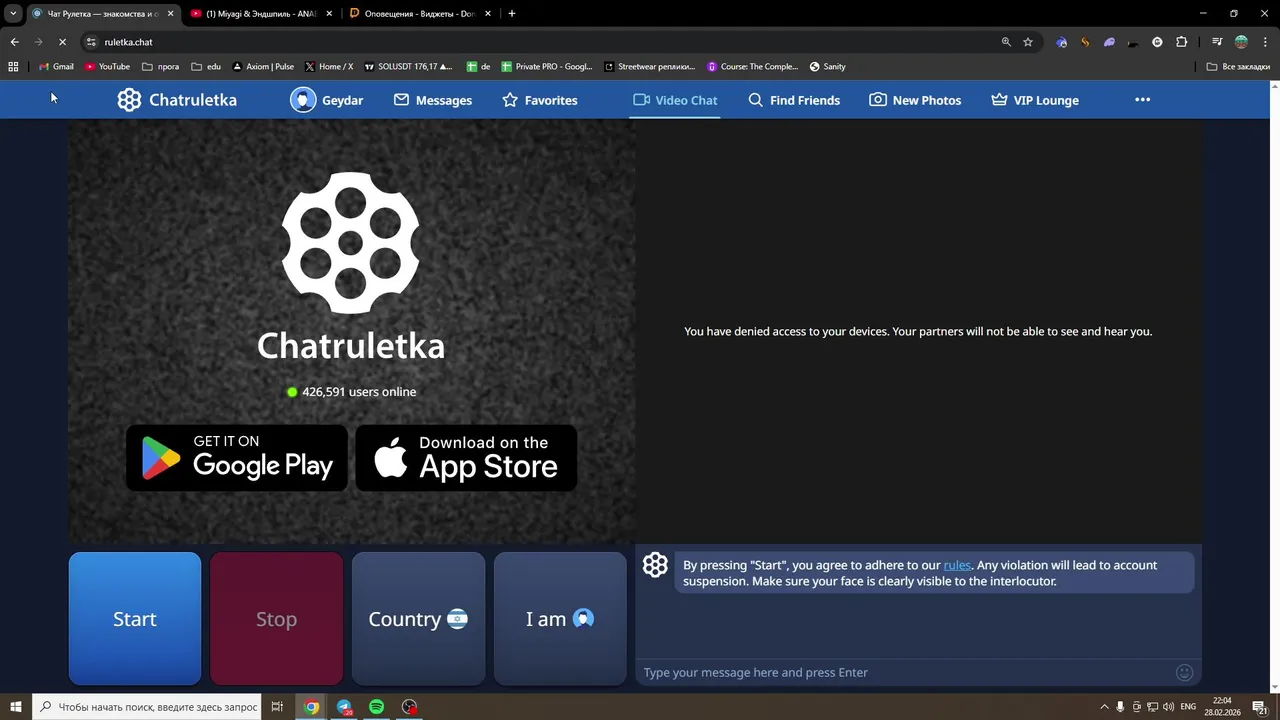Screen dimensions: 1280x720
Task: Click the Chatruletka revolver logo in navbar
Action: [x=129, y=100]
